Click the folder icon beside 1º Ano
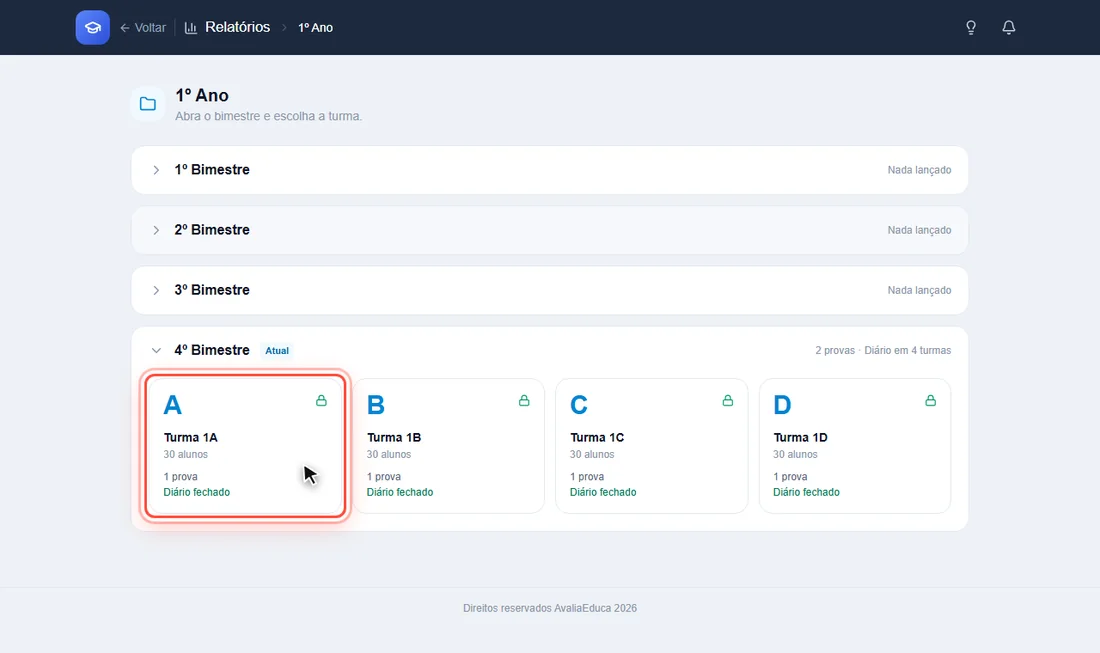This screenshot has width=1100, height=653. click(148, 104)
